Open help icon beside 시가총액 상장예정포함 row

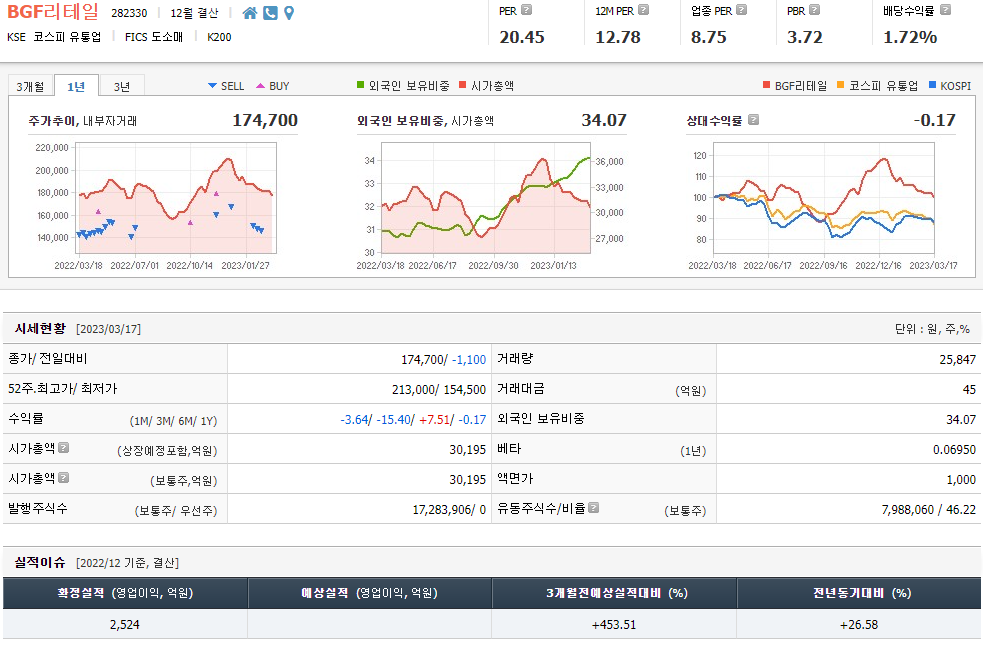point(63,448)
